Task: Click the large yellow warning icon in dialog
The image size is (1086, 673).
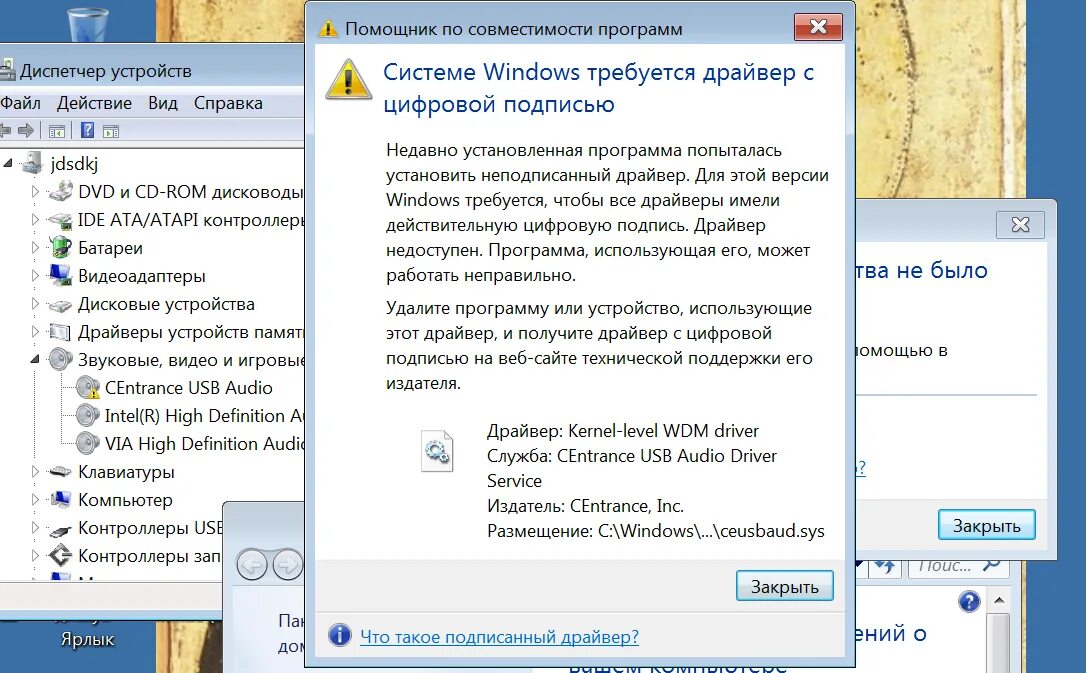Action: (x=348, y=80)
